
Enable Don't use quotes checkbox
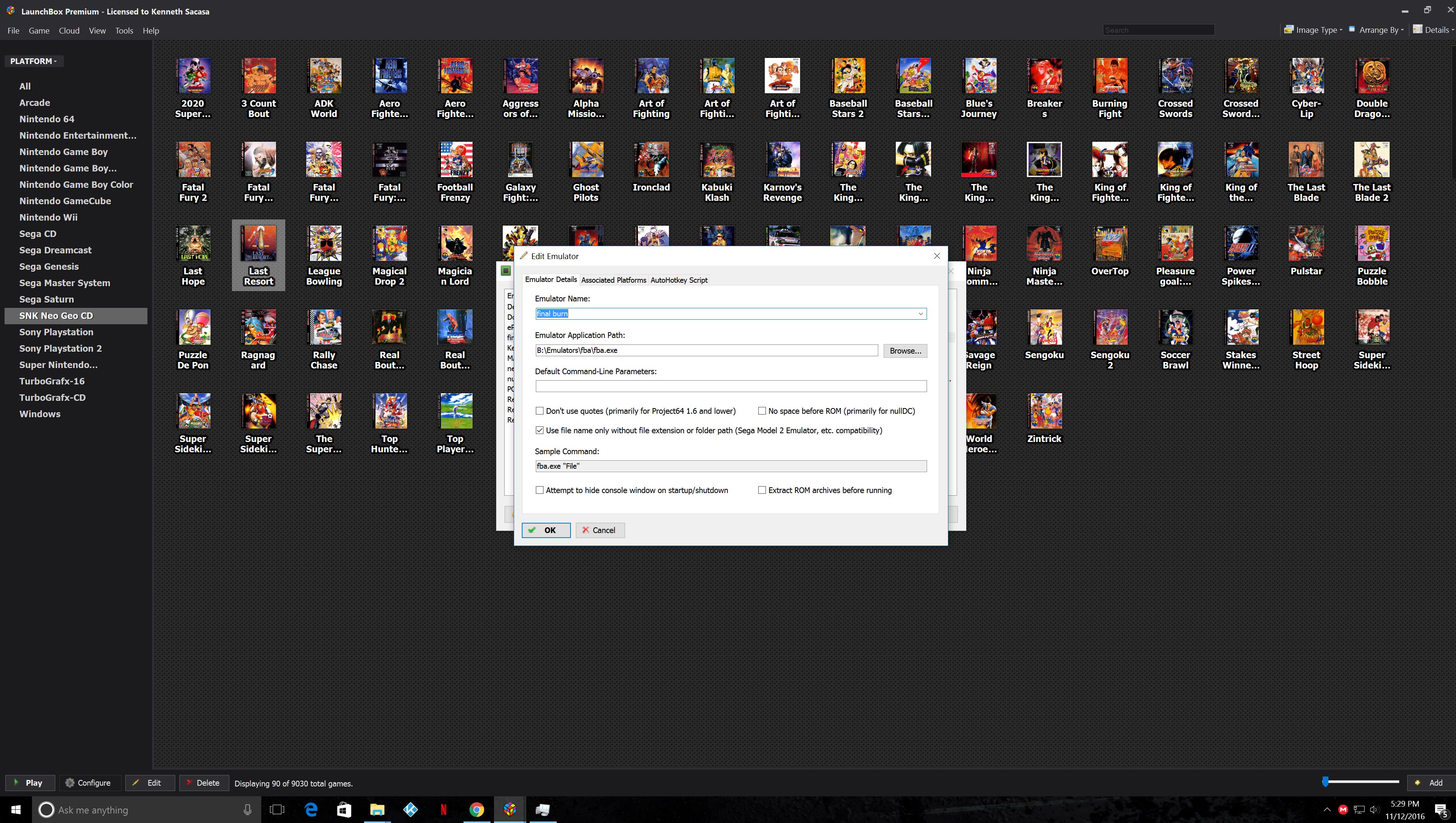(540, 411)
